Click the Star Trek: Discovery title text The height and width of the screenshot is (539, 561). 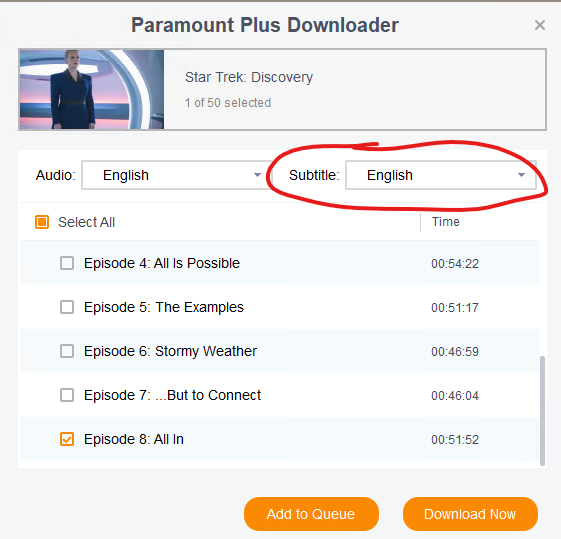(x=249, y=77)
